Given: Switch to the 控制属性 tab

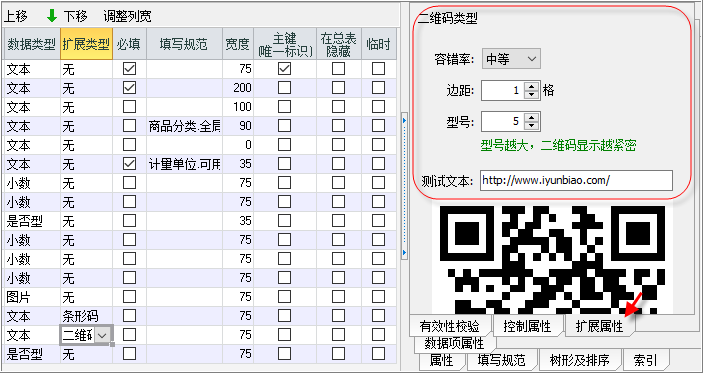Looking at the screenshot, I should (x=527, y=325).
